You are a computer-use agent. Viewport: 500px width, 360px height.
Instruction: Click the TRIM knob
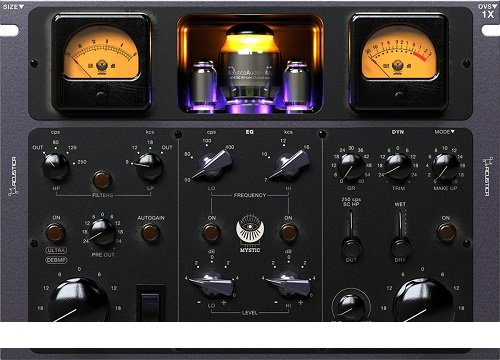398,166
